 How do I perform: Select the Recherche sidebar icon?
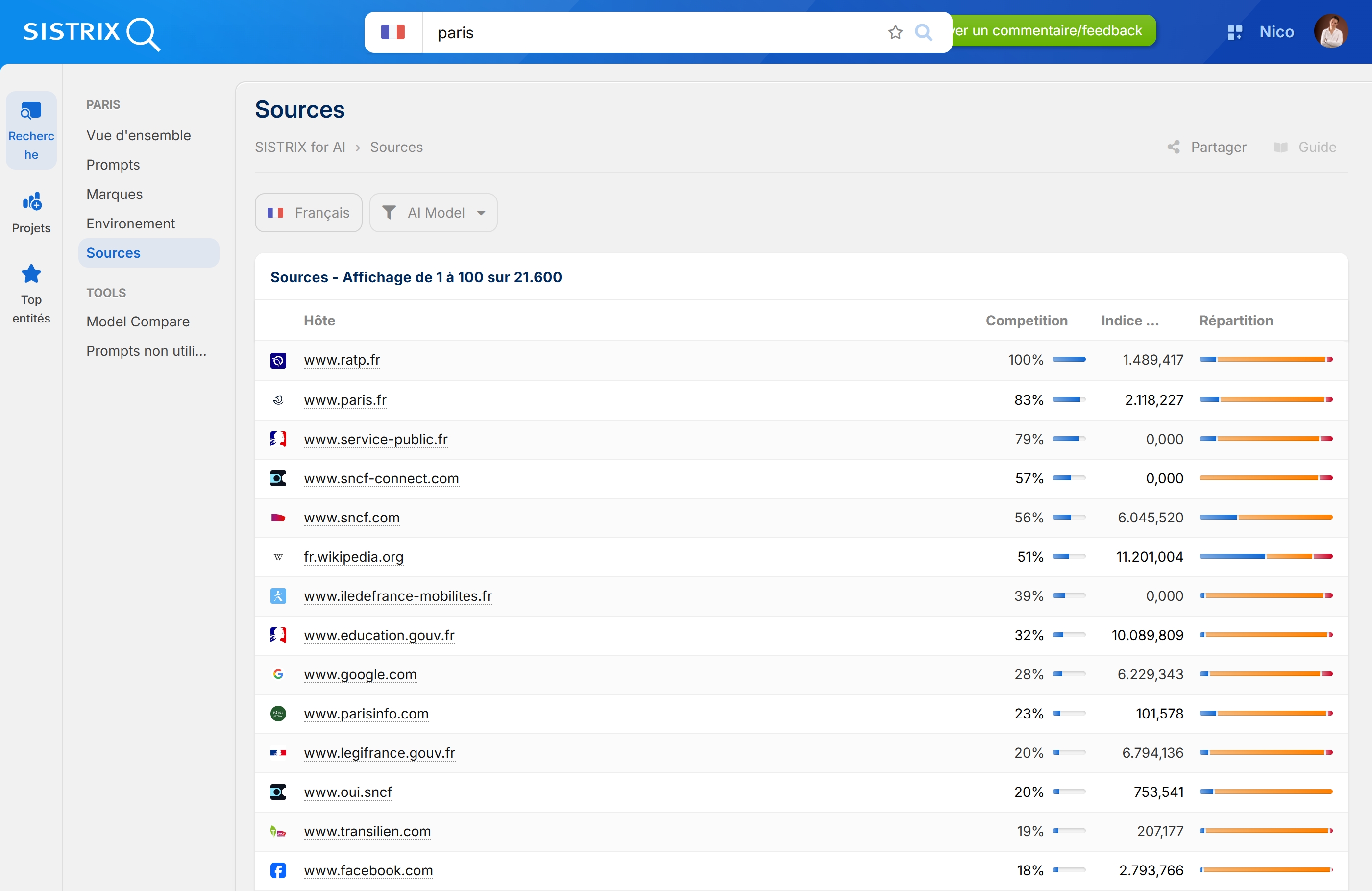pos(31,110)
